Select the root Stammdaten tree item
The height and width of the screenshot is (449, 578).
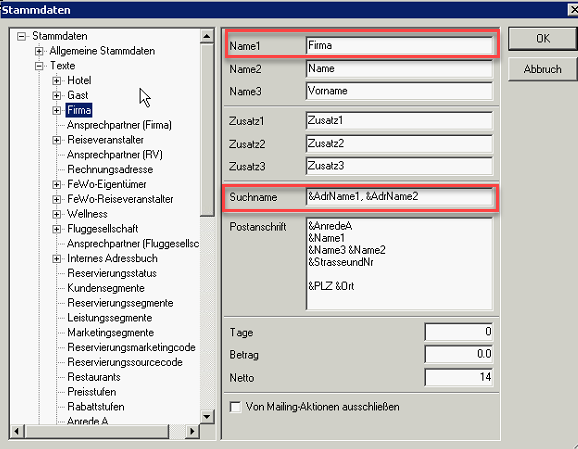[x=60, y=36]
